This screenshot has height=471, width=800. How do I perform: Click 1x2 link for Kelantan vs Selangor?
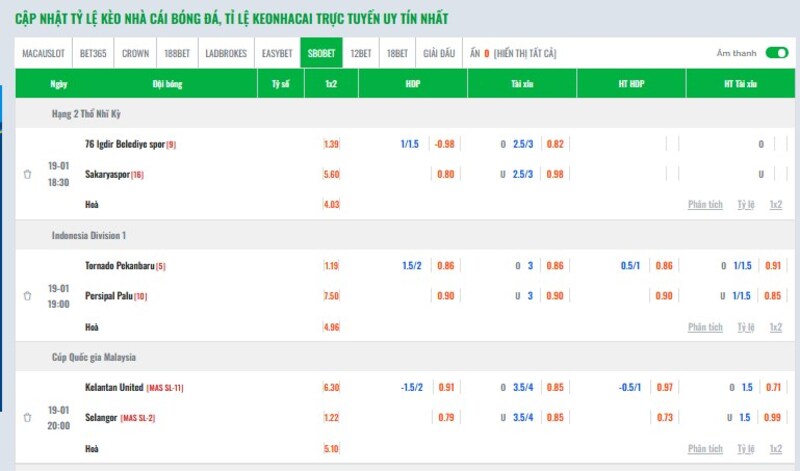point(776,449)
